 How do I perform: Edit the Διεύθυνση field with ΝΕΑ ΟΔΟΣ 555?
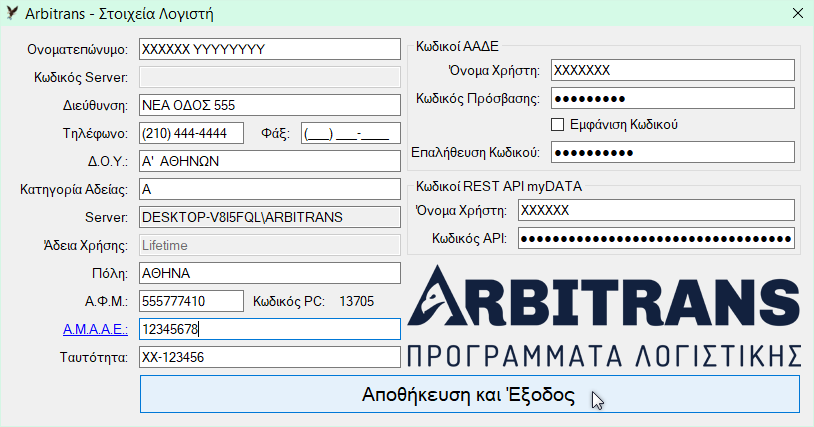(x=269, y=105)
